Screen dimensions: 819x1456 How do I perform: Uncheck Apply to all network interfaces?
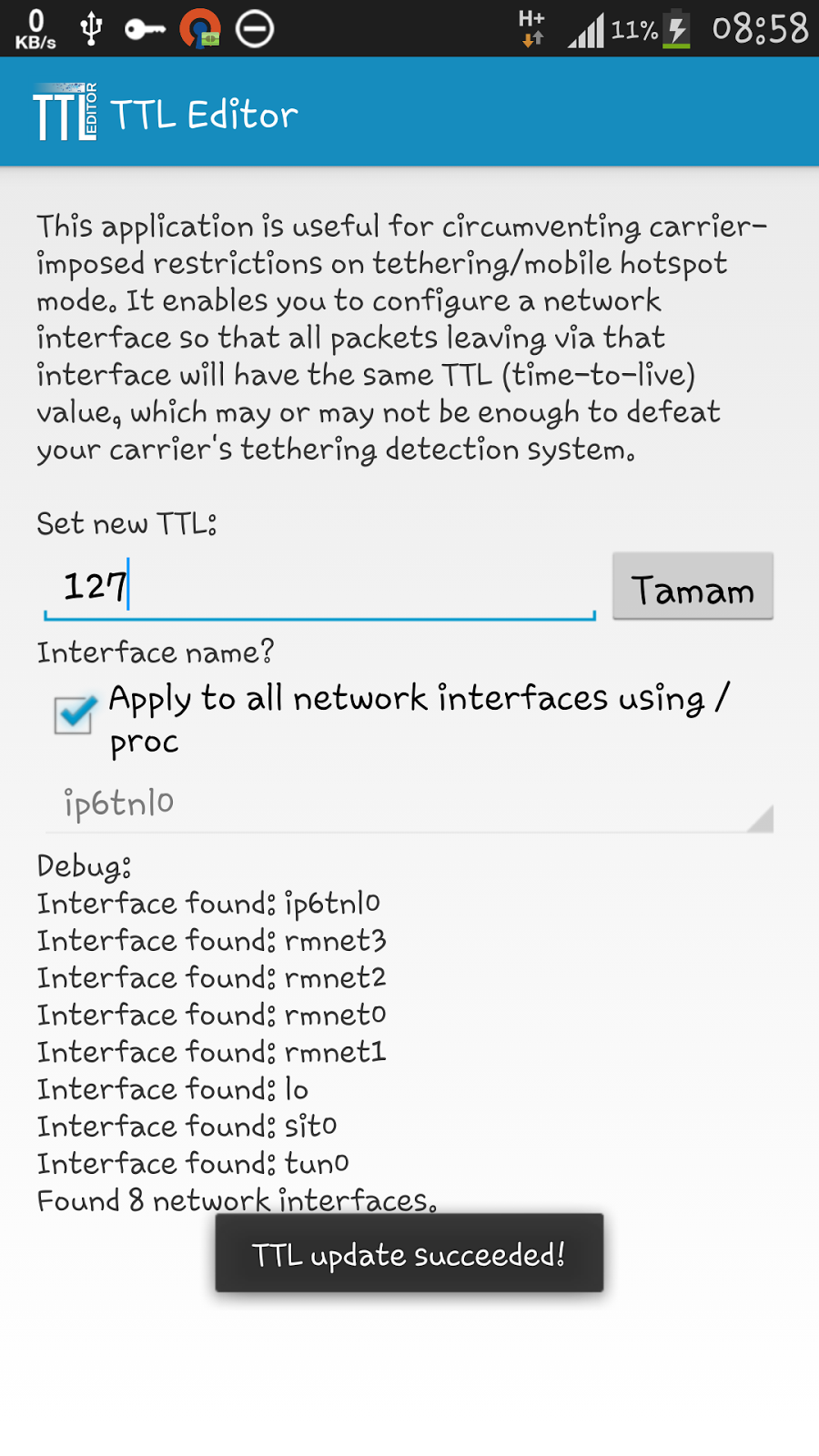tap(75, 714)
